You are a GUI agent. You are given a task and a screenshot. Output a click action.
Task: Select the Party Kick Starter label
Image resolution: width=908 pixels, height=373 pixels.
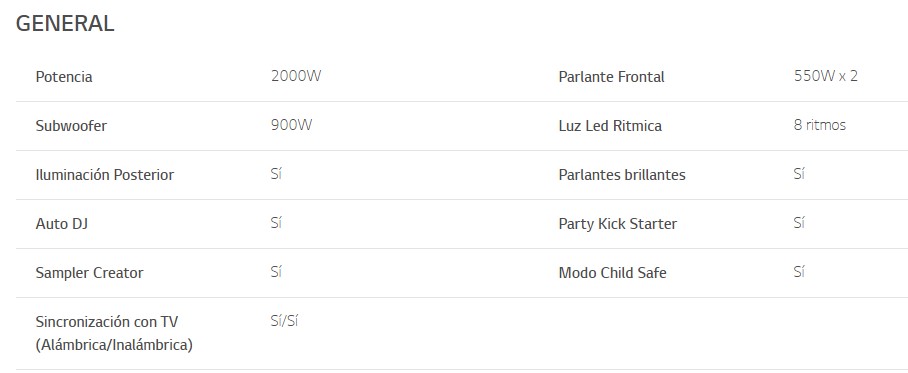pyautogui.click(x=617, y=224)
